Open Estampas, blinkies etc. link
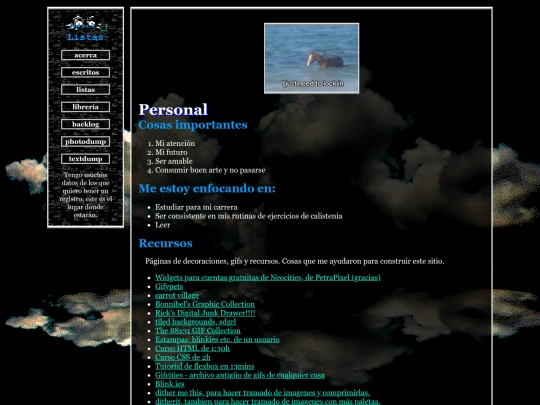The width and height of the screenshot is (540, 405). (x=217, y=340)
